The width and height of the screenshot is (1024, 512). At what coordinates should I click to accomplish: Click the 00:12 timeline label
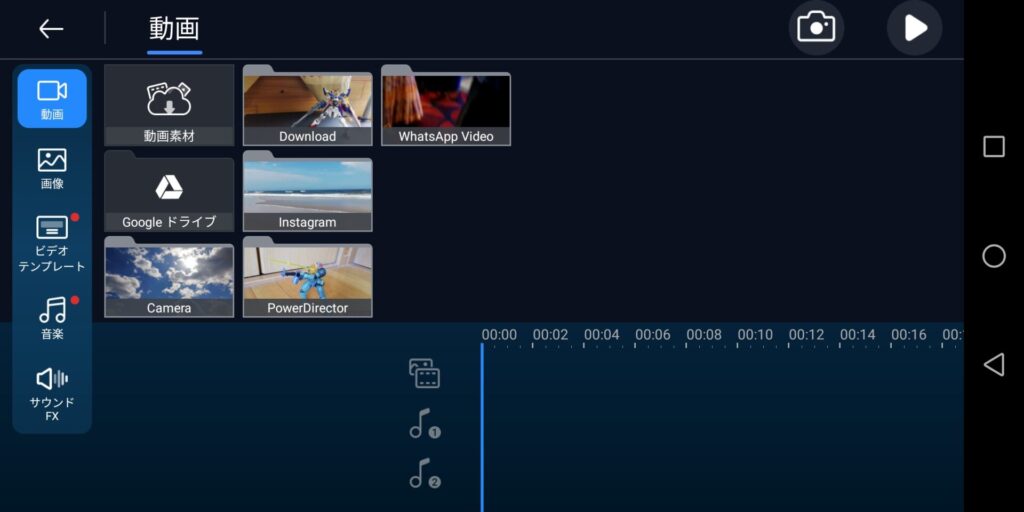pos(806,335)
